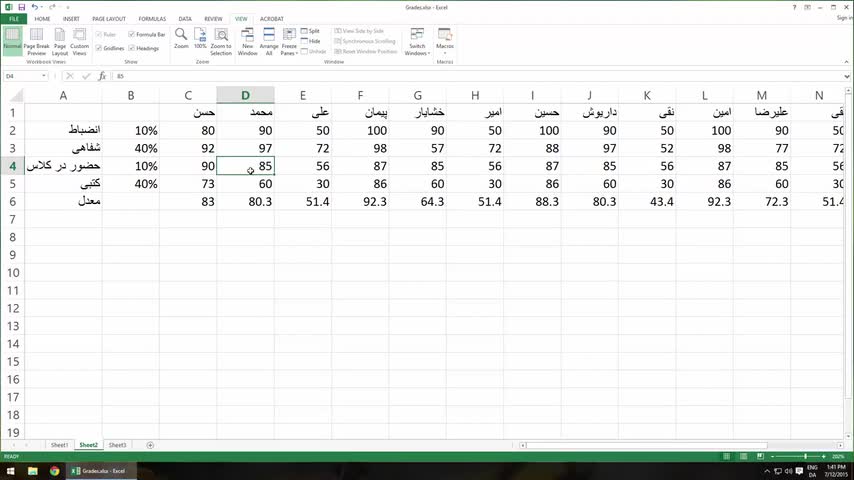Click Excel Help question mark icon
The width and height of the screenshot is (854, 480).
pyautogui.click(x=794, y=7)
